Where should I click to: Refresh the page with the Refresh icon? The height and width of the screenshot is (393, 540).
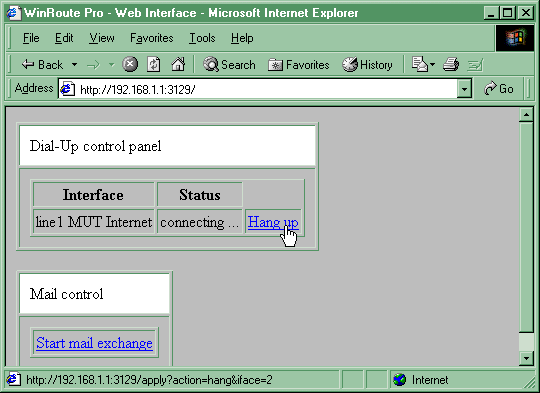[154, 64]
